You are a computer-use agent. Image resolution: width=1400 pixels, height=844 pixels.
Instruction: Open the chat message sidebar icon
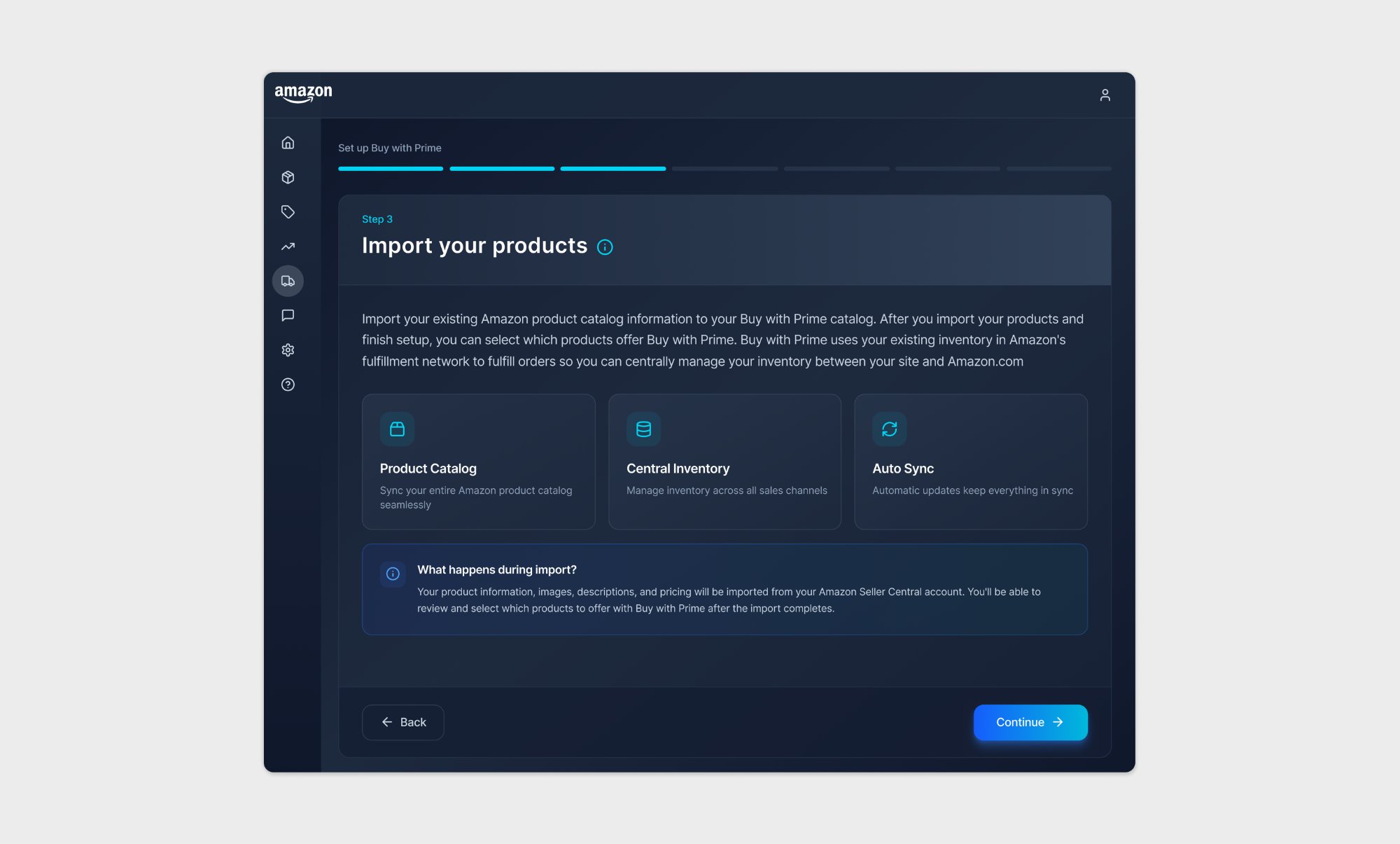click(x=288, y=315)
